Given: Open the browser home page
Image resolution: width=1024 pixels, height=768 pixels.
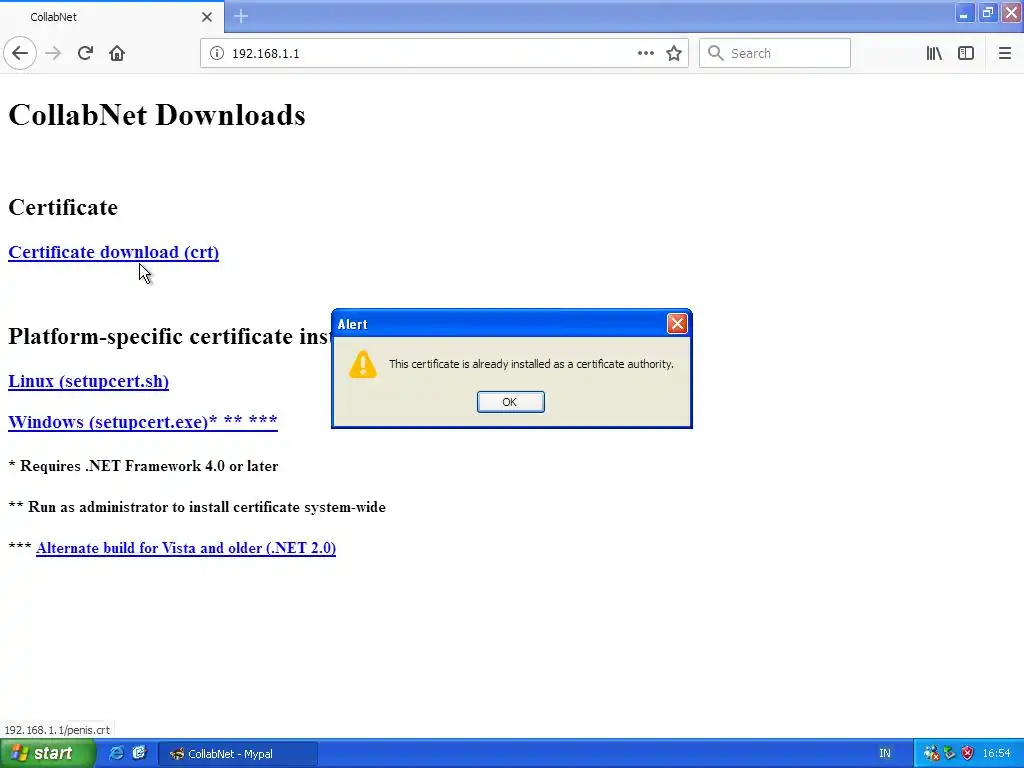Looking at the screenshot, I should pyautogui.click(x=117, y=54).
